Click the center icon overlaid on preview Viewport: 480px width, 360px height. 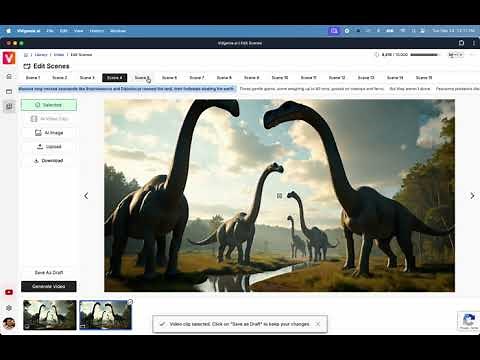(x=279, y=196)
